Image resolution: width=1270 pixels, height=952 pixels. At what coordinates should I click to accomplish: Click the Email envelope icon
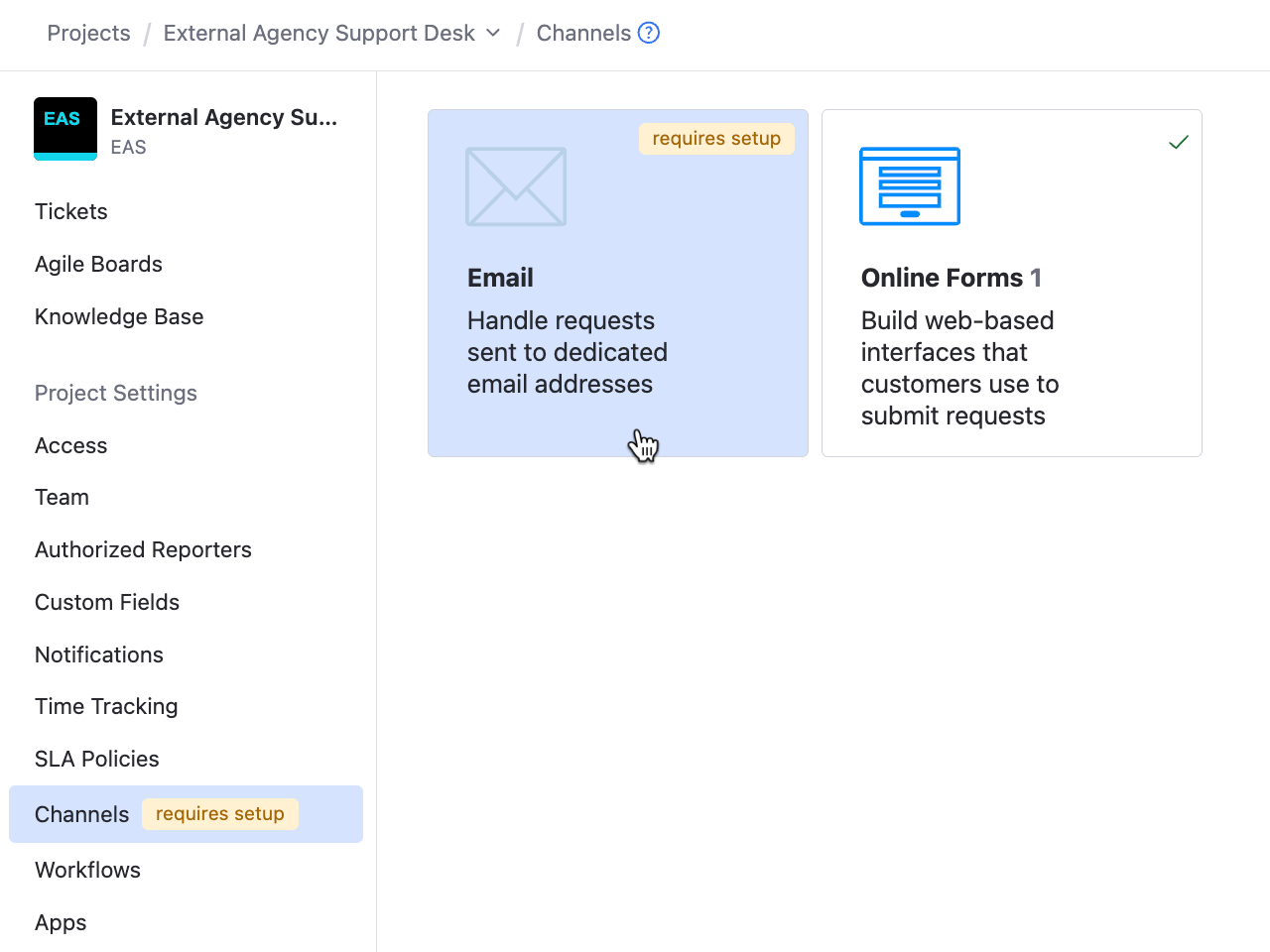point(516,186)
